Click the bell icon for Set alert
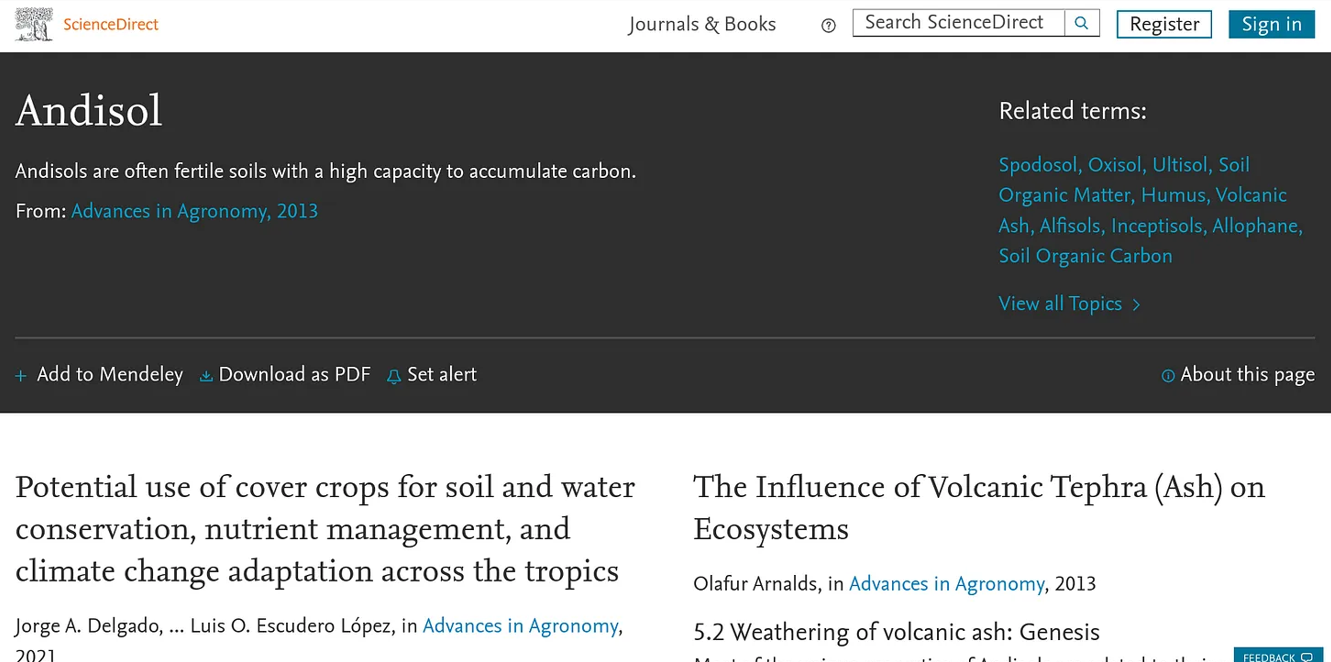This screenshot has height=662, width=1331. click(x=394, y=376)
